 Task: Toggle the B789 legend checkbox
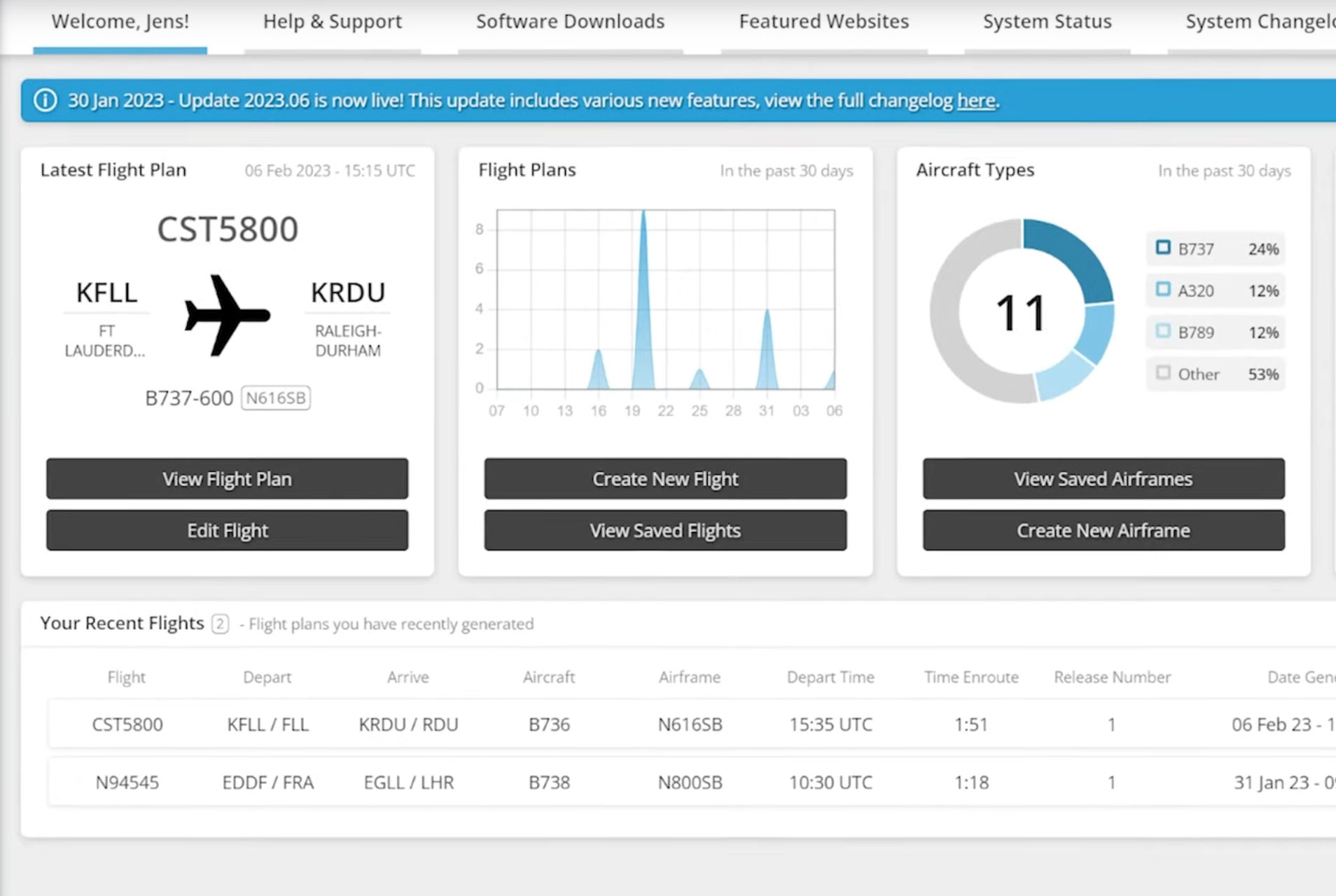tap(1164, 332)
